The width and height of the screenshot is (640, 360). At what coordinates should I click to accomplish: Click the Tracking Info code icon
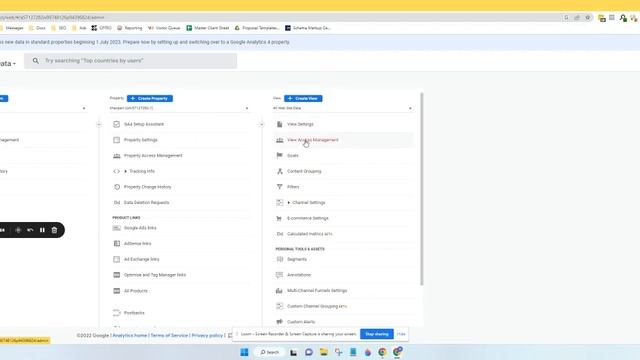[117, 171]
